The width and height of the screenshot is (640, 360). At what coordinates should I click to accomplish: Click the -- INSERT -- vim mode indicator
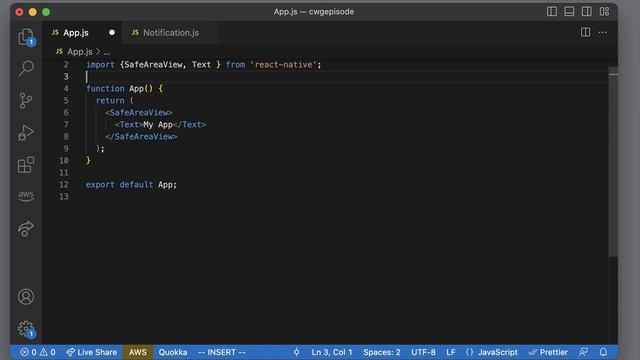[222, 352]
